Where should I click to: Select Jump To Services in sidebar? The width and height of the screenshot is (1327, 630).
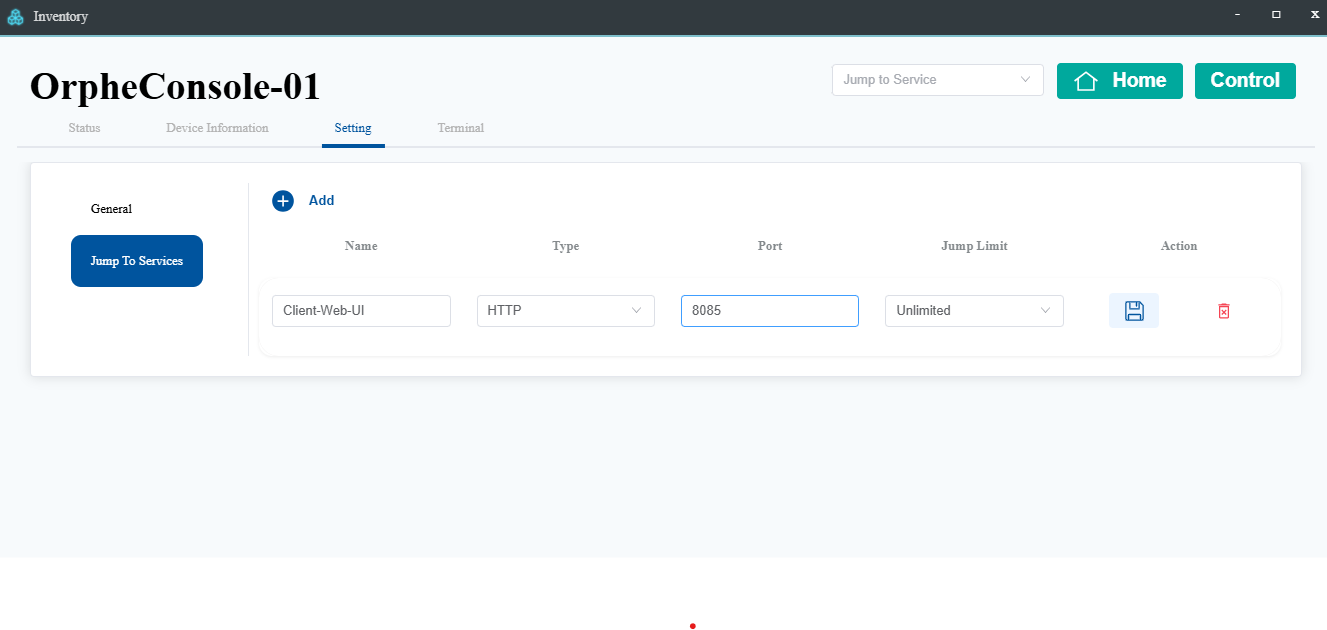click(x=137, y=261)
